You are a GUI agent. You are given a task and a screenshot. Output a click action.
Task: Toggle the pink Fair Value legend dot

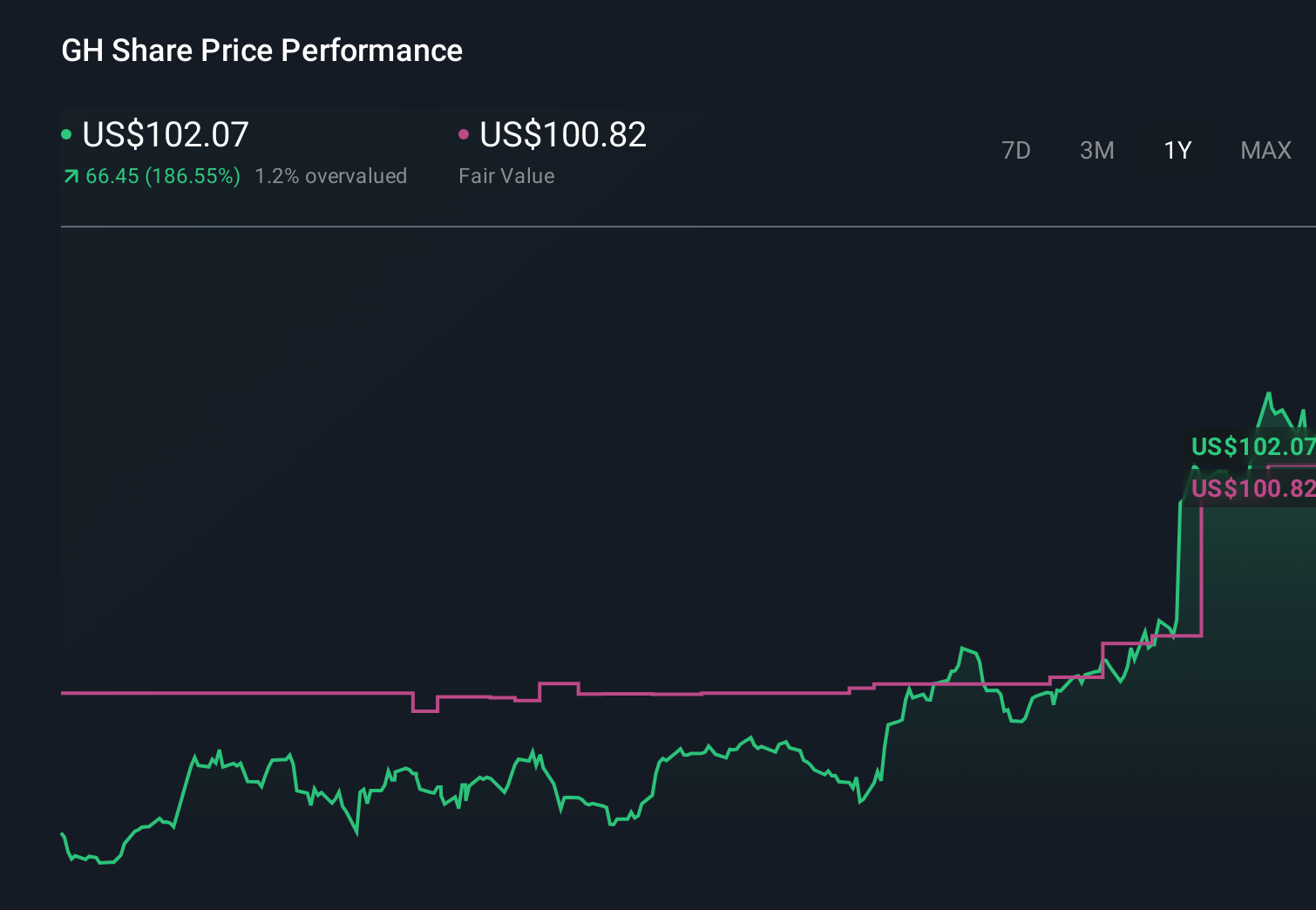coord(465,133)
